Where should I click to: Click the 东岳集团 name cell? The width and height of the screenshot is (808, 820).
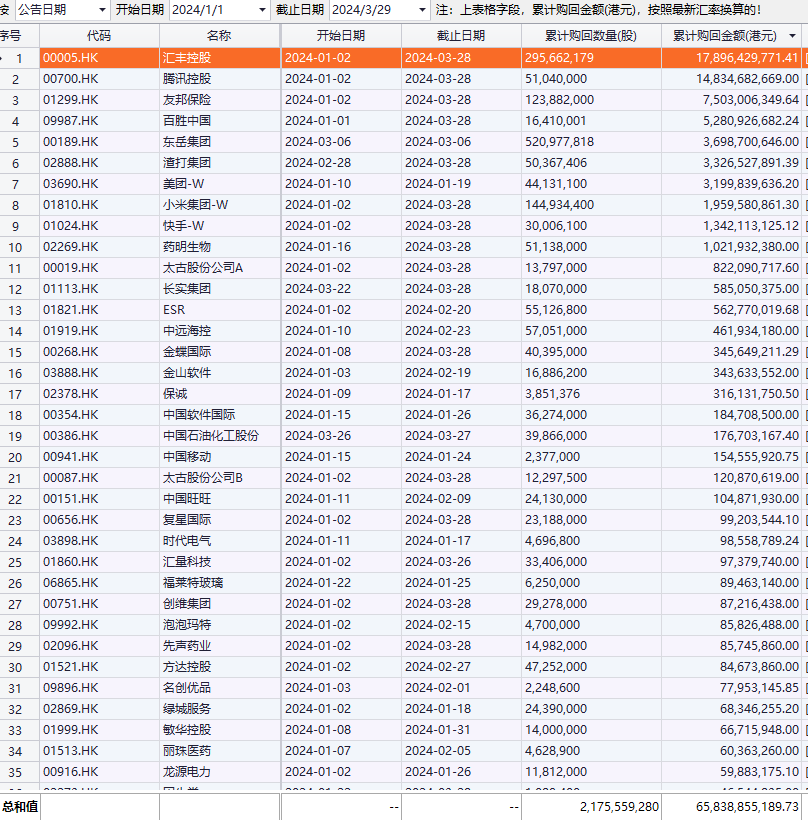click(x=219, y=142)
